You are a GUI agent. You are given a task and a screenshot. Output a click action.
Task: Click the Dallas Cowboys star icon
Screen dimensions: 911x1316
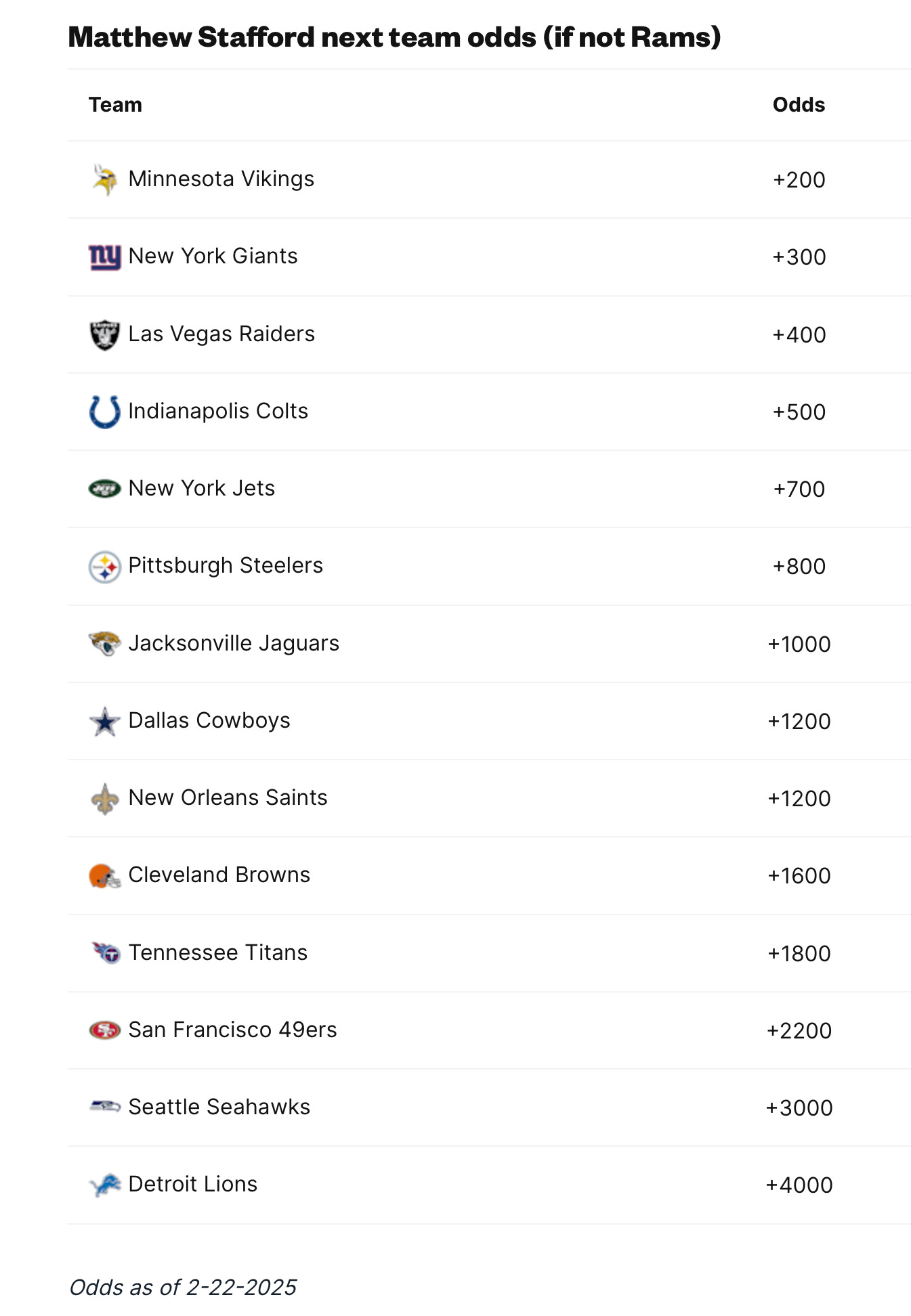(x=105, y=722)
